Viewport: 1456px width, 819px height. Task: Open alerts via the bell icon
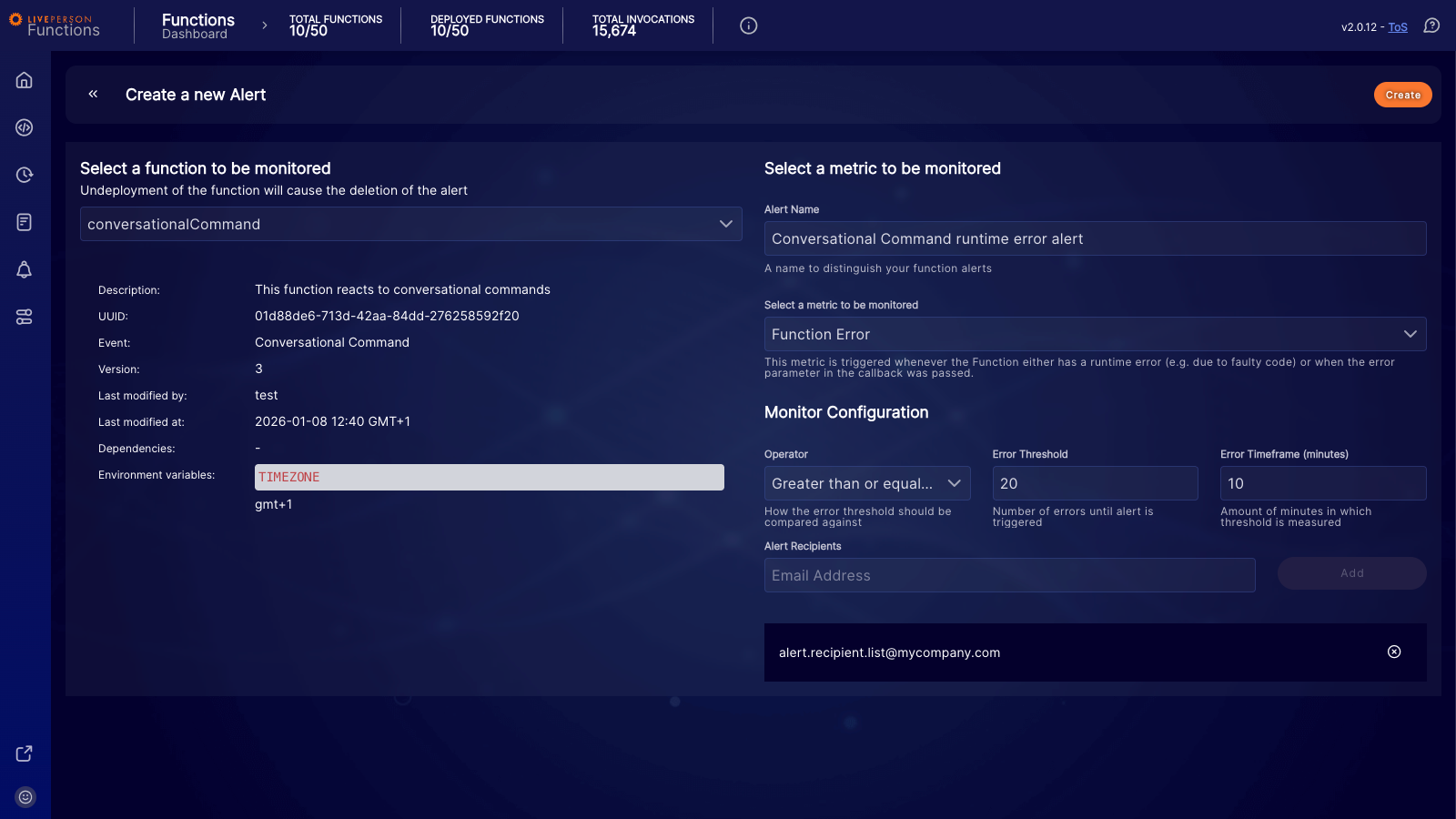(25, 269)
